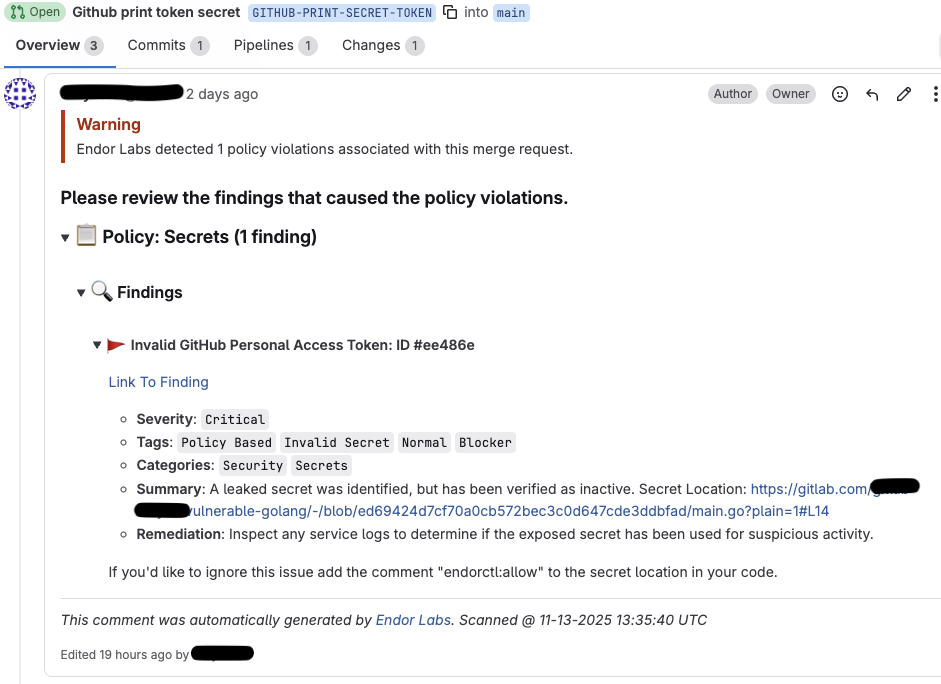View the Changes tab
941x684 pixels.
click(373, 45)
